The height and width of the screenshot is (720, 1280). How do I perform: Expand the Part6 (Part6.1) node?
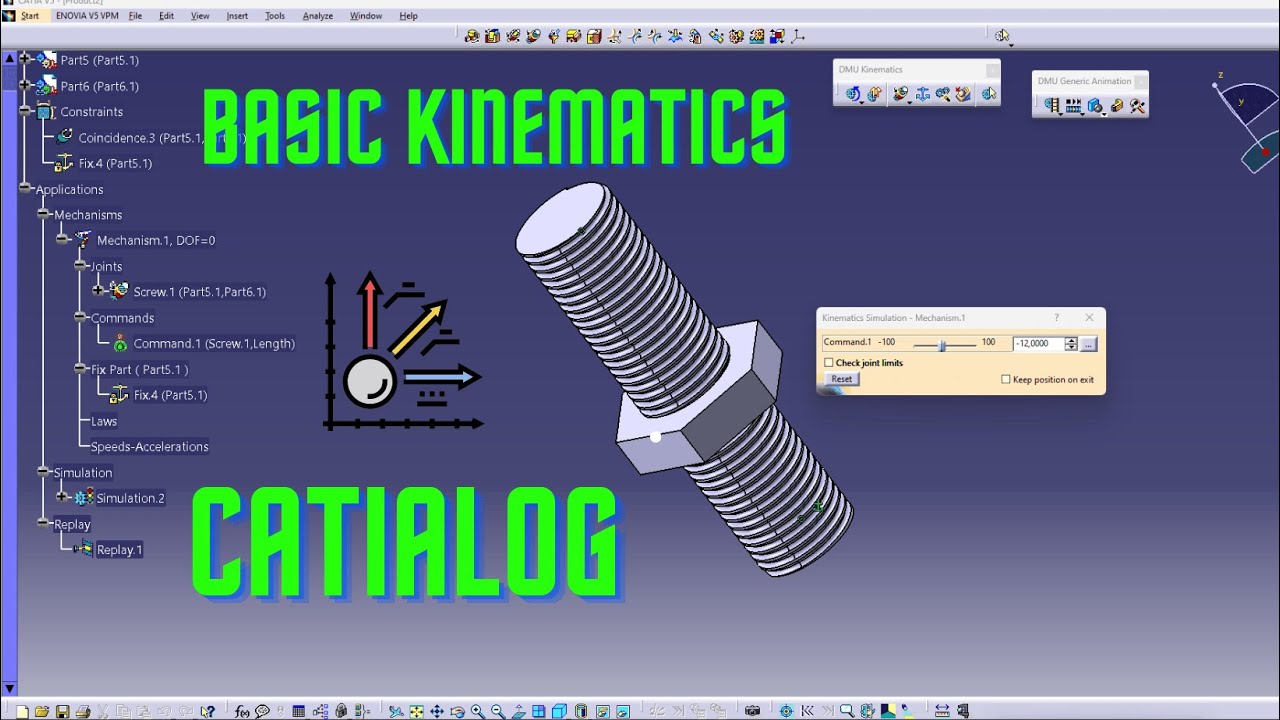coord(25,86)
